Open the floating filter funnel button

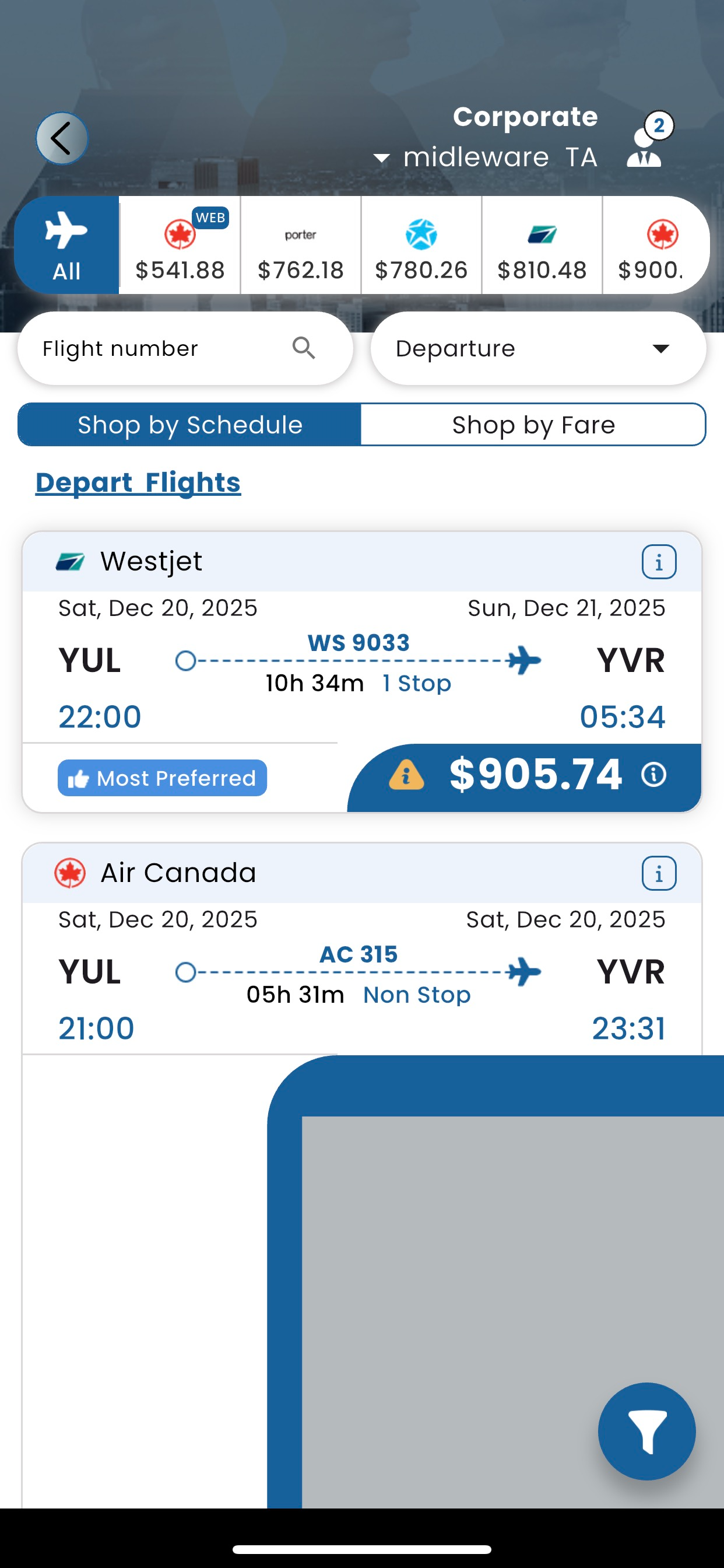(x=646, y=1430)
